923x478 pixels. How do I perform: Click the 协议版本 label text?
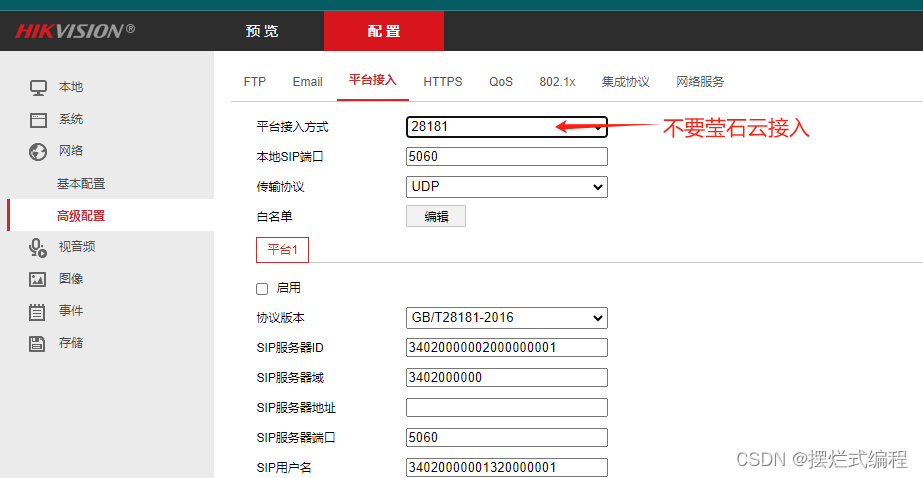pyautogui.click(x=280, y=318)
